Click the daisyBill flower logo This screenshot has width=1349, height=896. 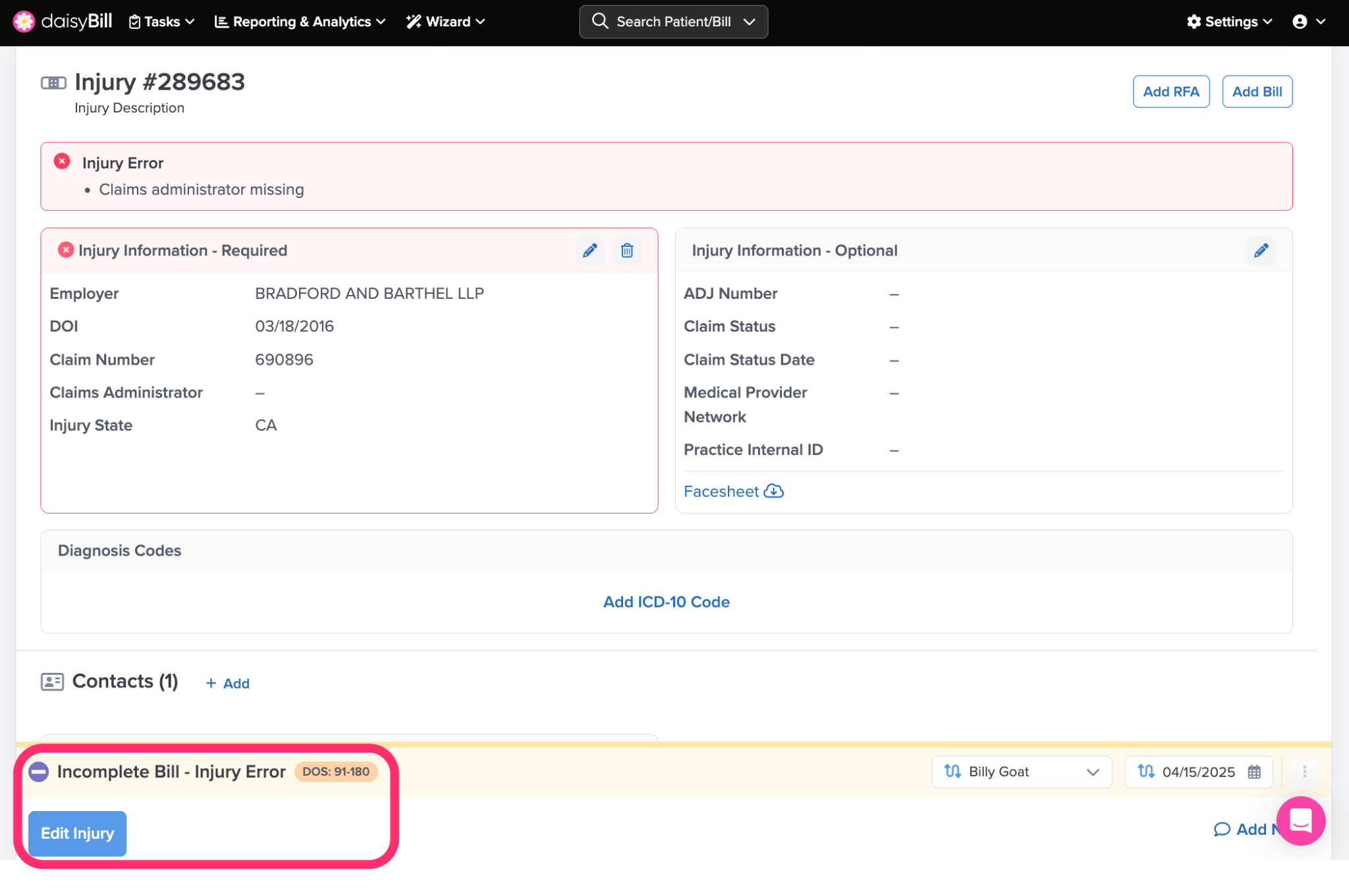pyautogui.click(x=24, y=22)
